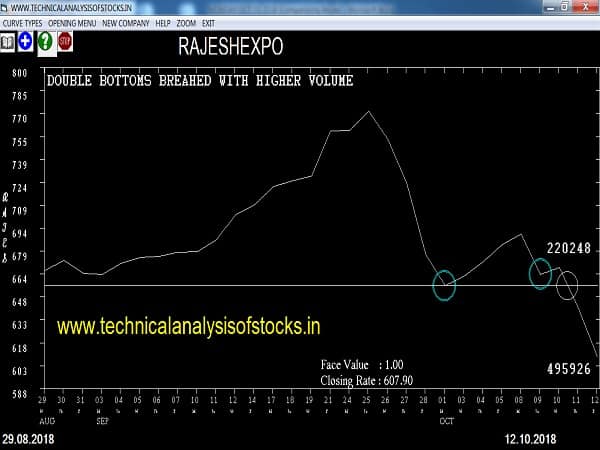600x450 pixels.
Task: Click the second teal circle marker near 09 Oct
Action: click(540, 273)
